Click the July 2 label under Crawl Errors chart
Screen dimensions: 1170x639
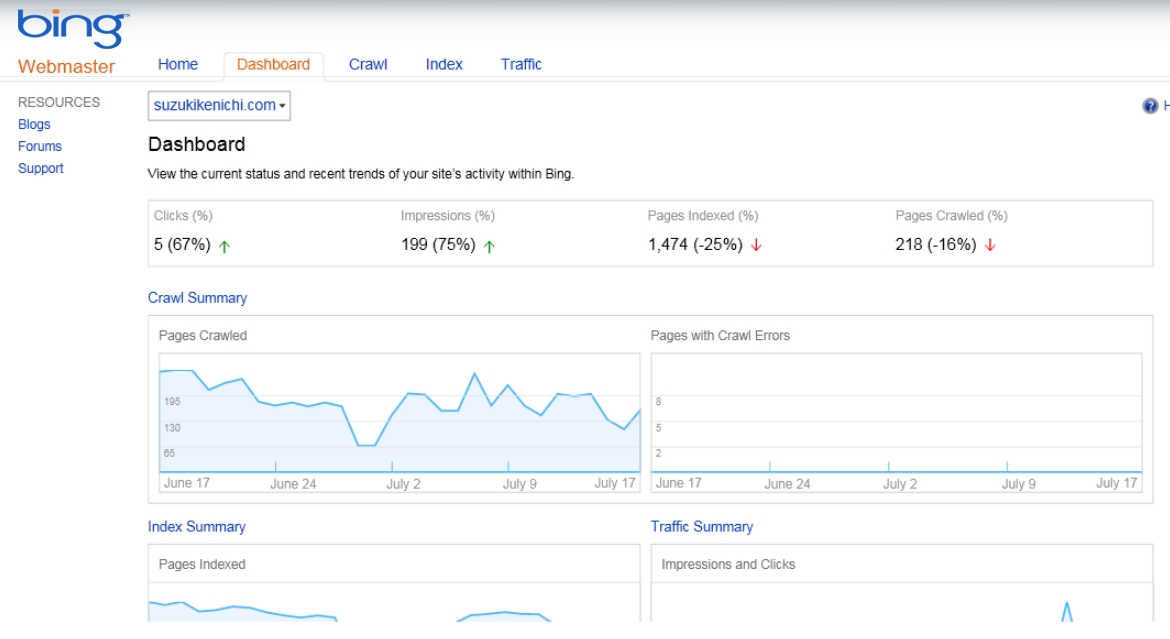coord(900,484)
